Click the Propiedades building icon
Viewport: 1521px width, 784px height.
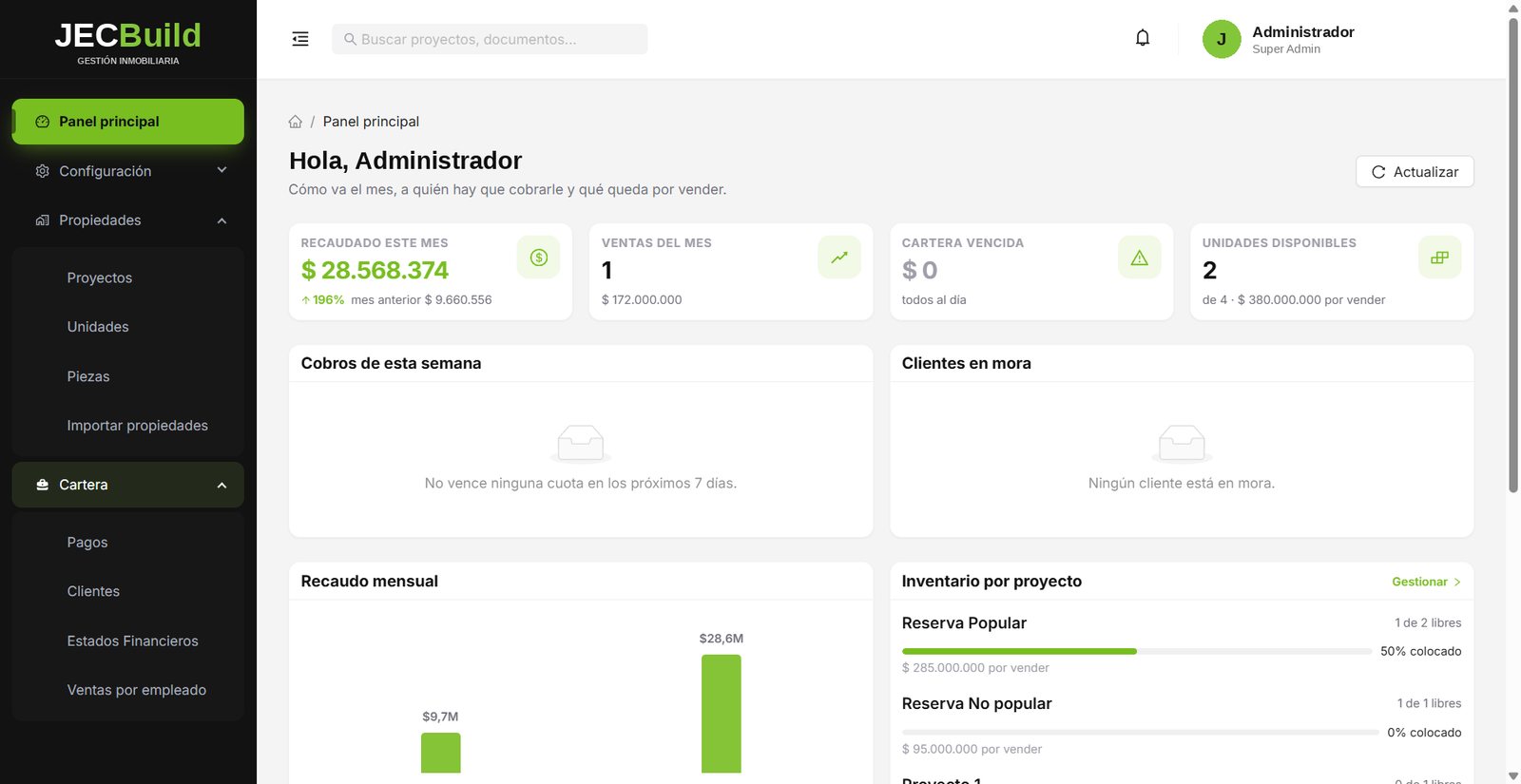(43, 220)
